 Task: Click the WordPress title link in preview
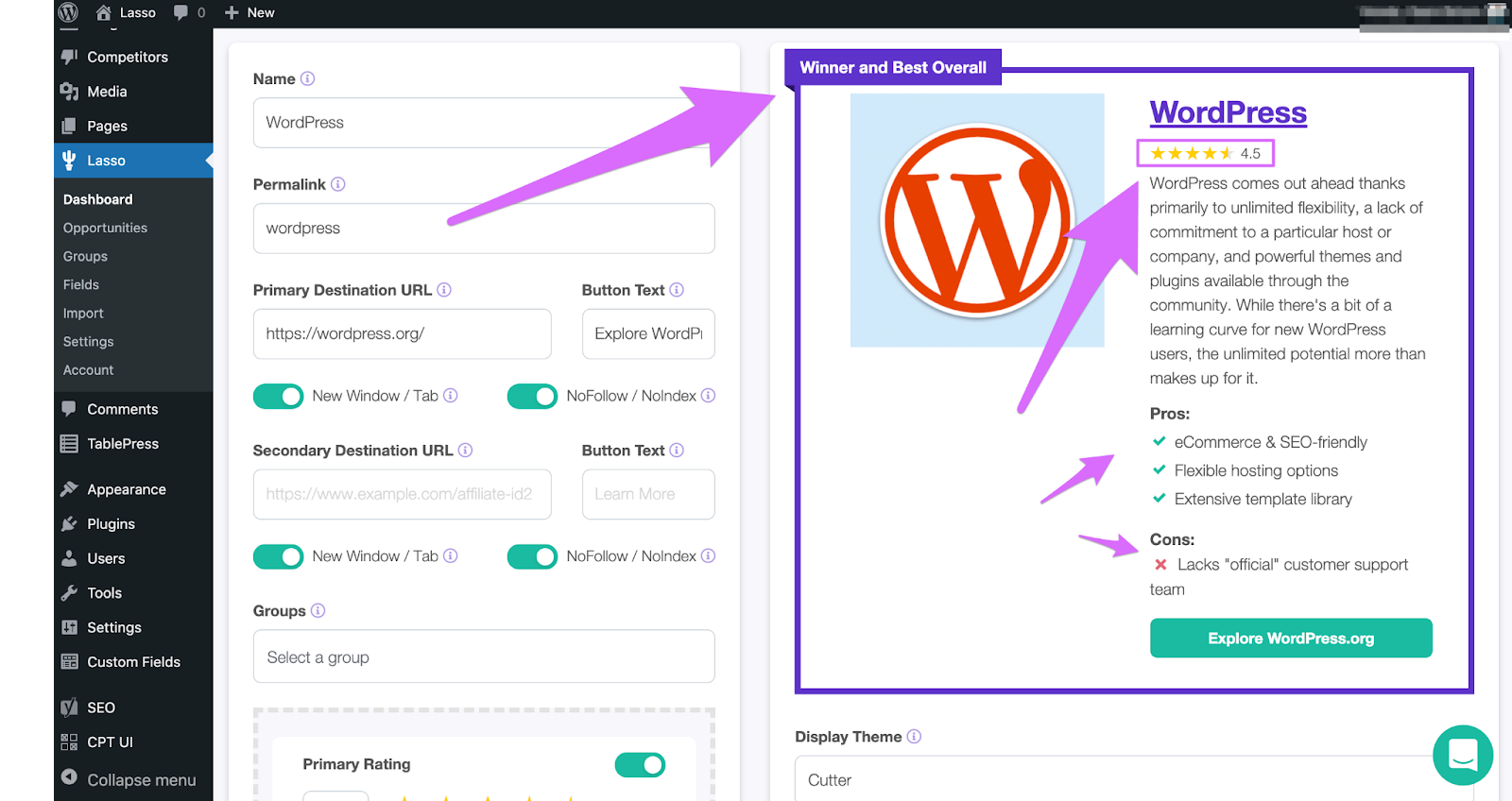point(1228,112)
